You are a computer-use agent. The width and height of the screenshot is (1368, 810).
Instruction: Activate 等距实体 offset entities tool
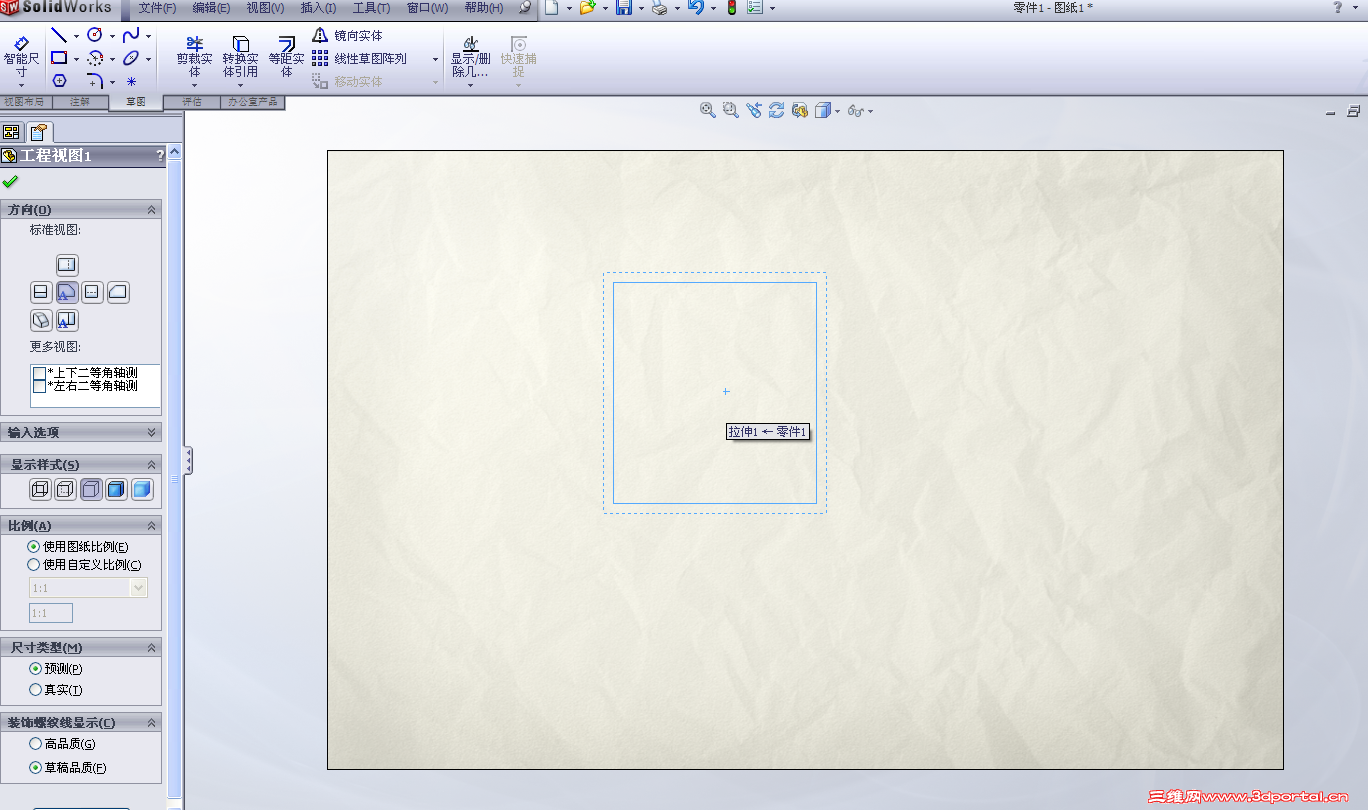(x=287, y=56)
